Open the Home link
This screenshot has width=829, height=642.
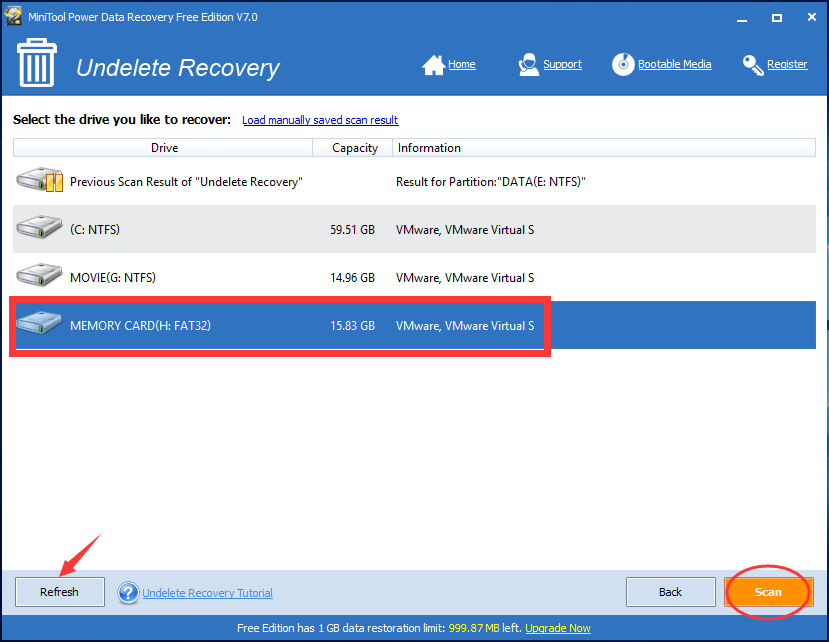click(x=462, y=65)
